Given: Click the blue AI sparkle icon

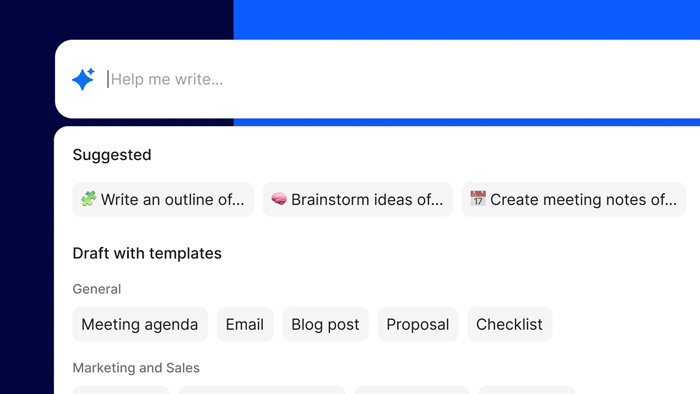Looking at the screenshot, I should [83, 79].
